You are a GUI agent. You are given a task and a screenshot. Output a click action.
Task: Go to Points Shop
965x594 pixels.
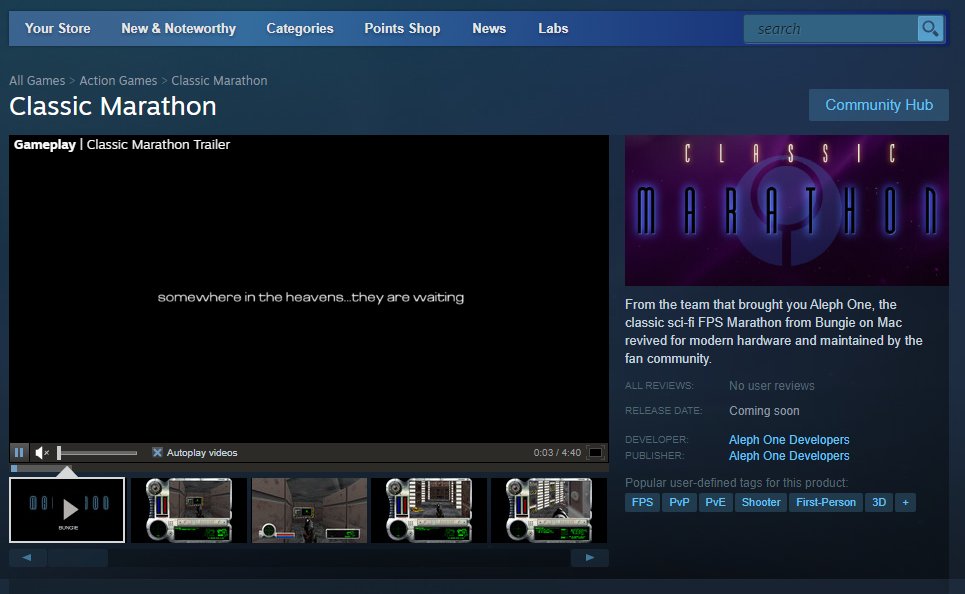(x=402, y=28)
